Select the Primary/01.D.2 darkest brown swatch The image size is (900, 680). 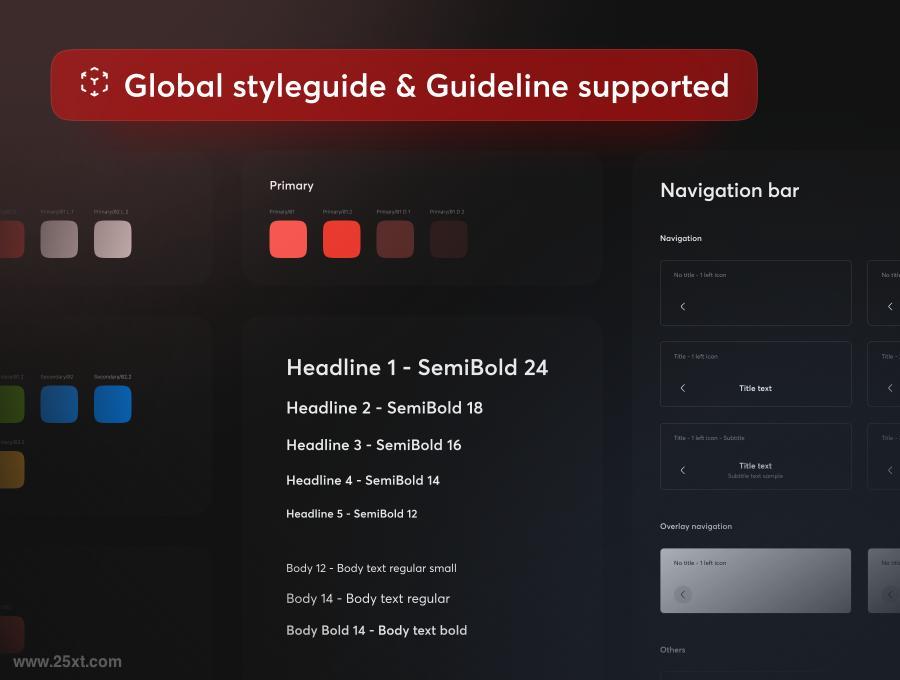click(x=448, y=239)
